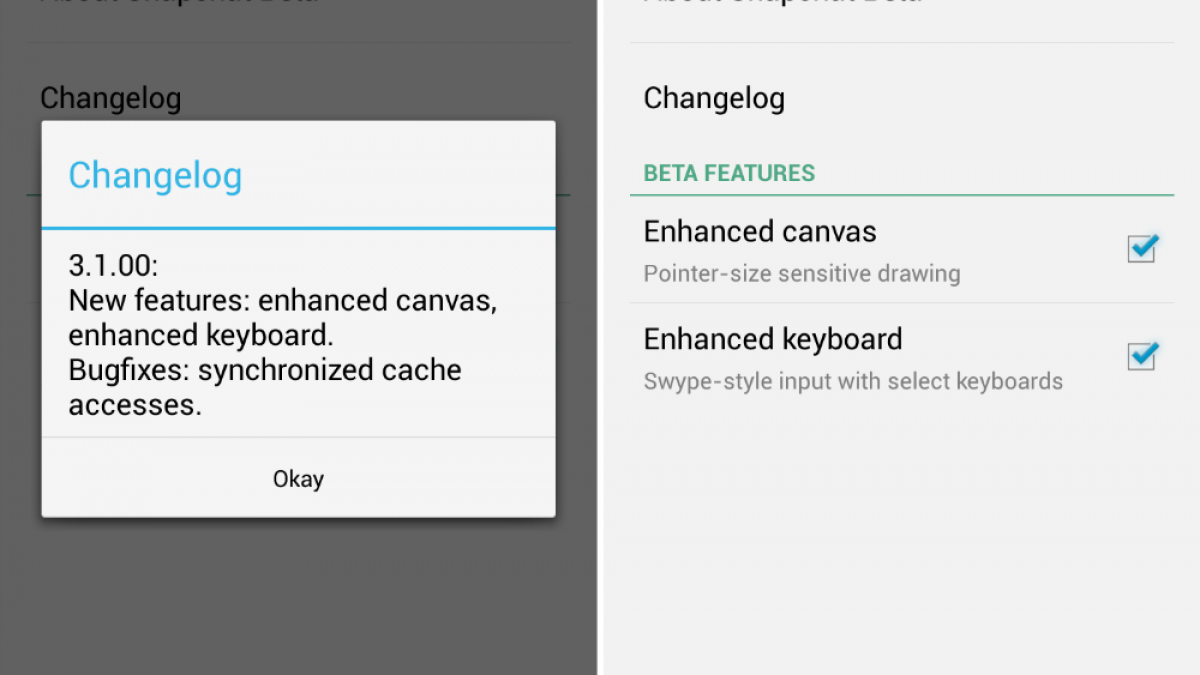1200x675 pixels.
Task: Tap dimmed Changelog item behind the dialog
Action: pos(111,98)
